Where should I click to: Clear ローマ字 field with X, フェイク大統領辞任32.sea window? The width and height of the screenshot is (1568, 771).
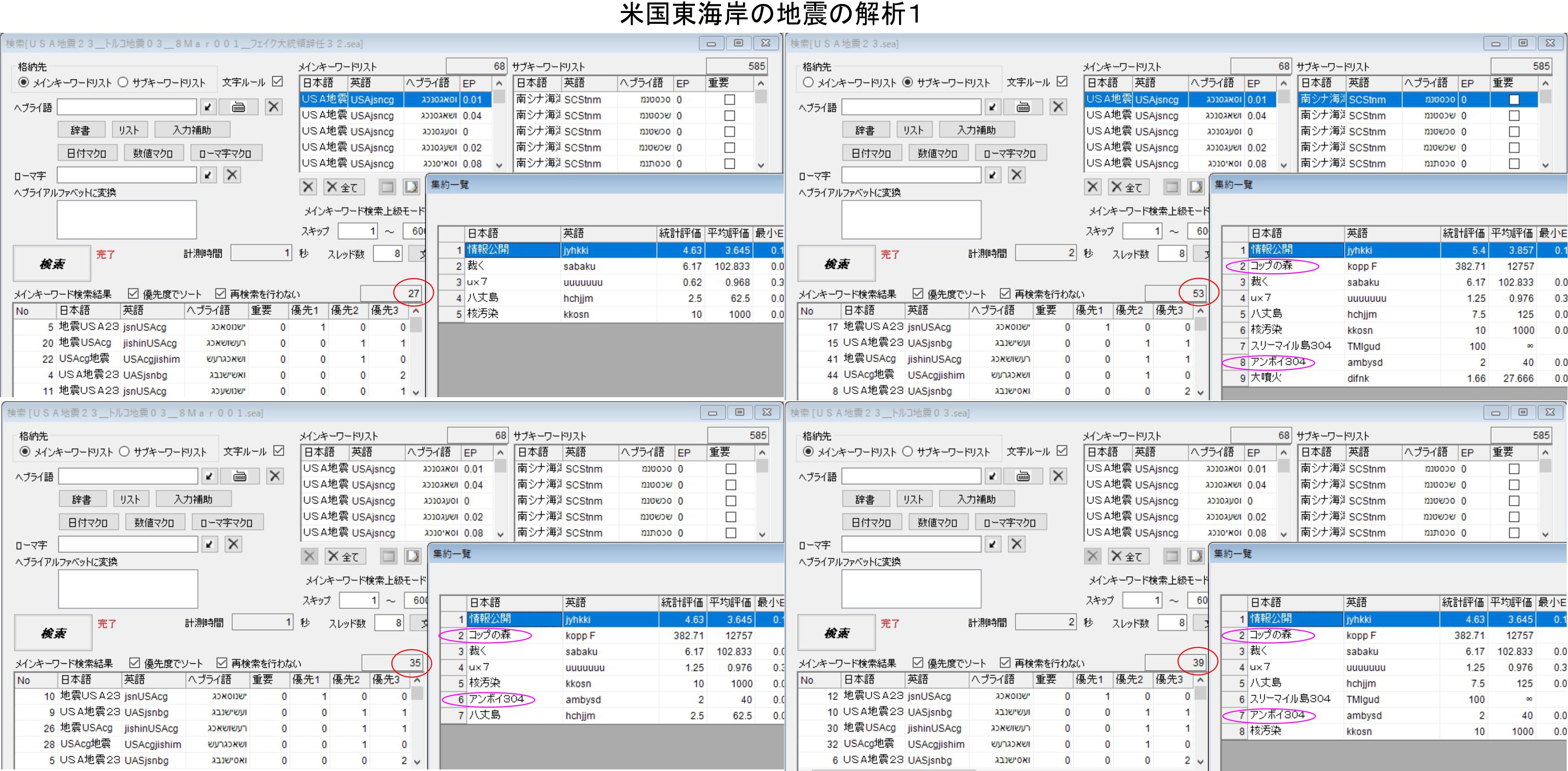pyautogui.click(x=232, y=175)
